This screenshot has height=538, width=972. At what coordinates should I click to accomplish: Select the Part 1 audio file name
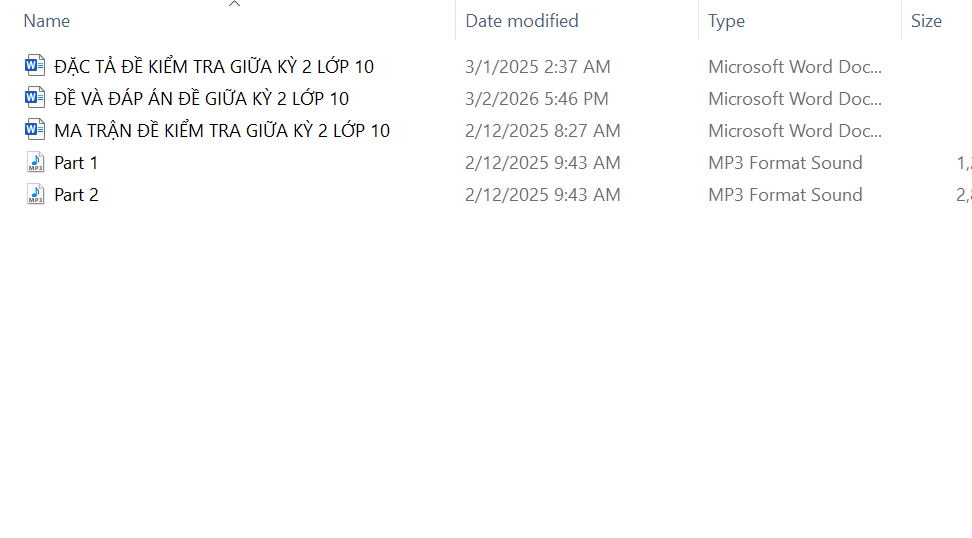pos(76,163)
